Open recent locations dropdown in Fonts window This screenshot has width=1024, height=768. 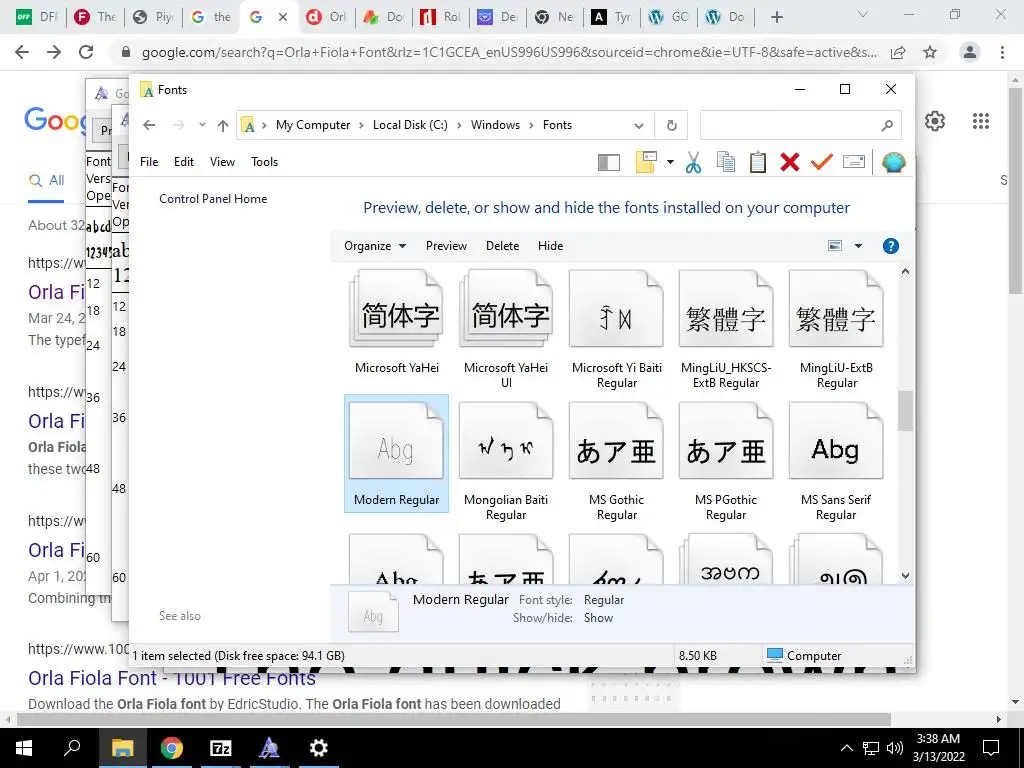click(202, 125)
